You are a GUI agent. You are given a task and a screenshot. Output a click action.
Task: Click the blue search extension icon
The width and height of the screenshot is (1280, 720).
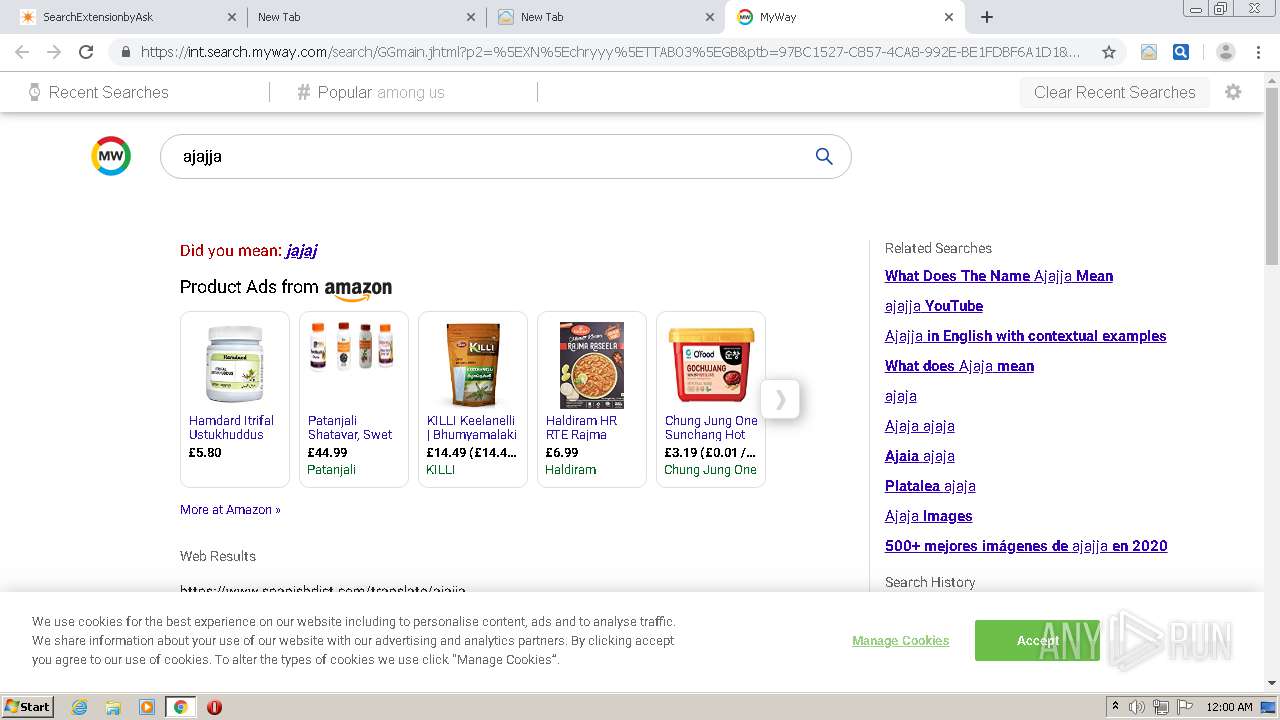pos(1181,52)
